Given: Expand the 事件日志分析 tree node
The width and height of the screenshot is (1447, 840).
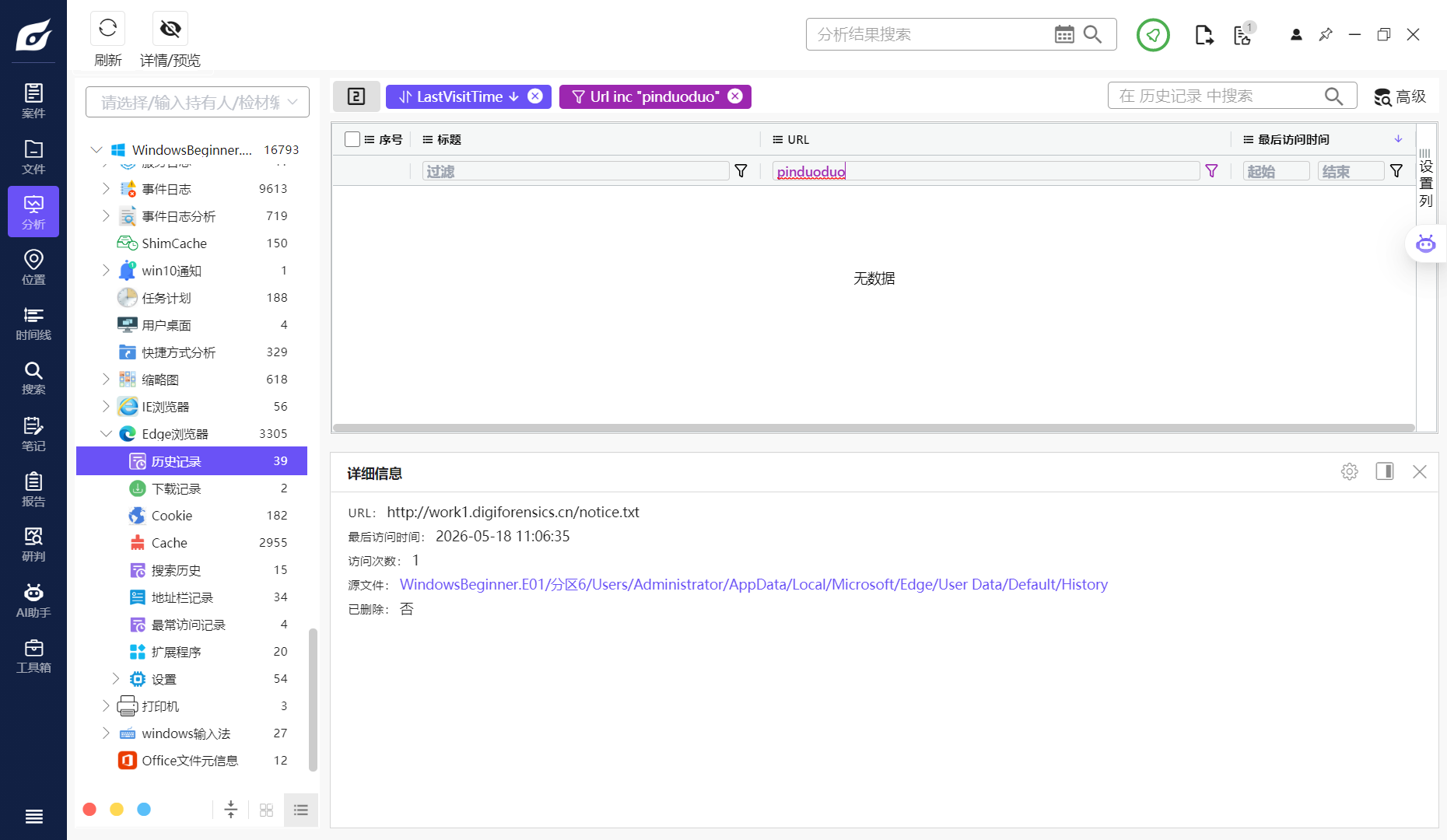Looking at the screenshot, I should click(106, 215).
